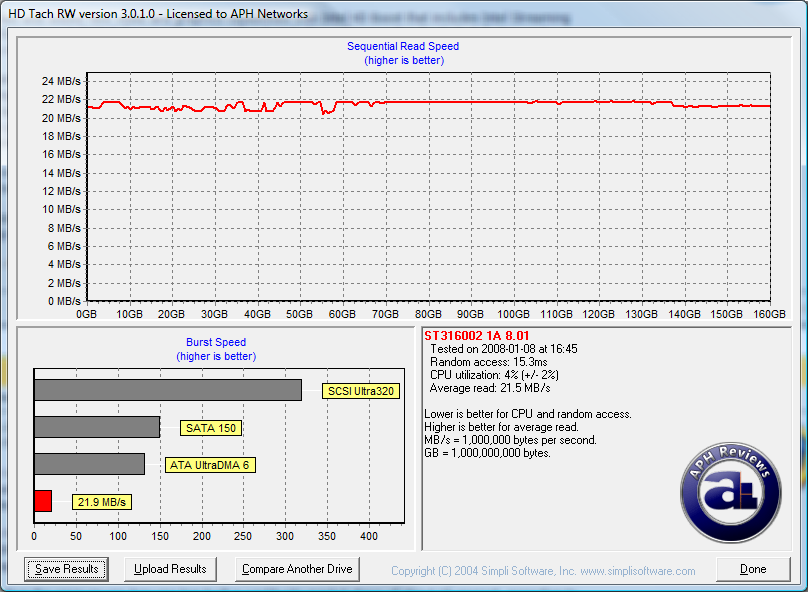Close the benchmark with Done
Viewport: 808px width, 592px height.
click(753, 569)
